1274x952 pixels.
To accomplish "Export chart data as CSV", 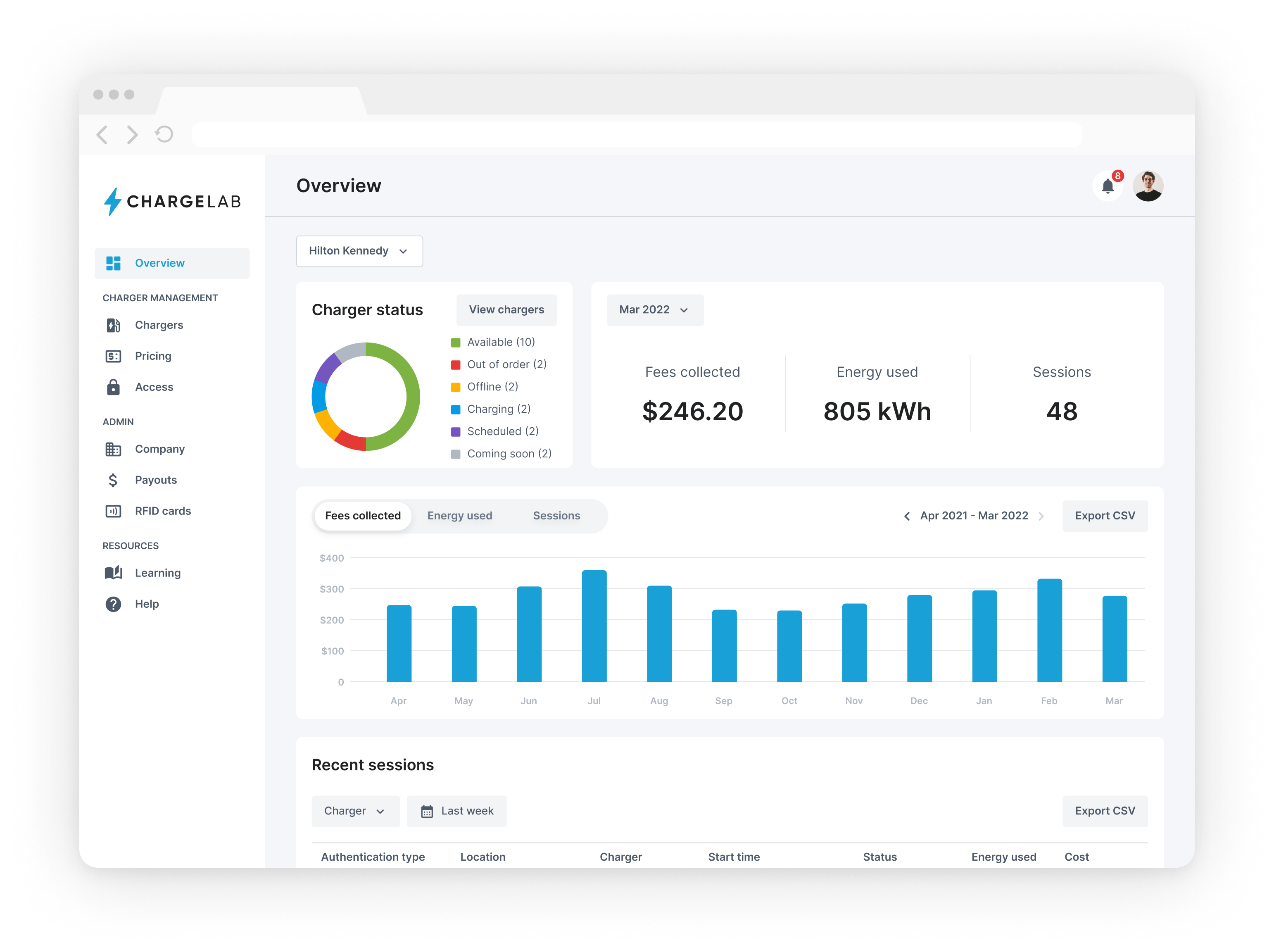I will pyautogui.click(x=1104, y=516).
